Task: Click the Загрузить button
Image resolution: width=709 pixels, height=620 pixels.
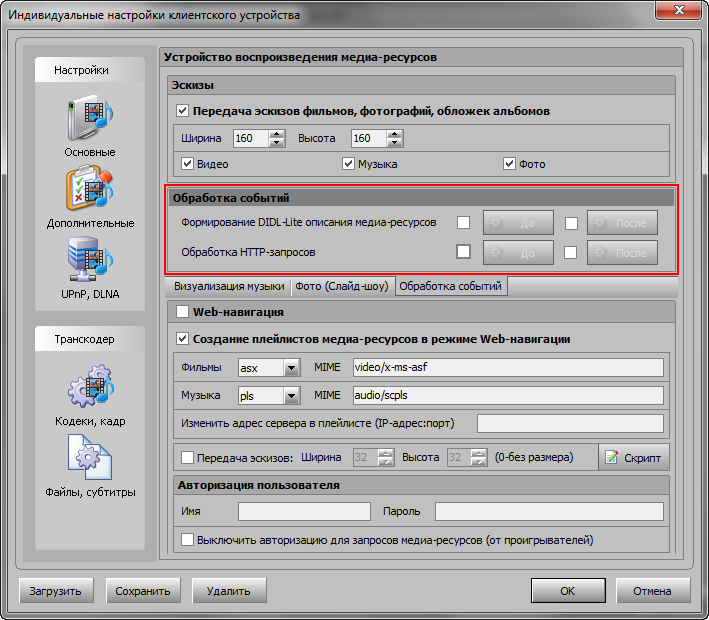Action: click(57, 591)
